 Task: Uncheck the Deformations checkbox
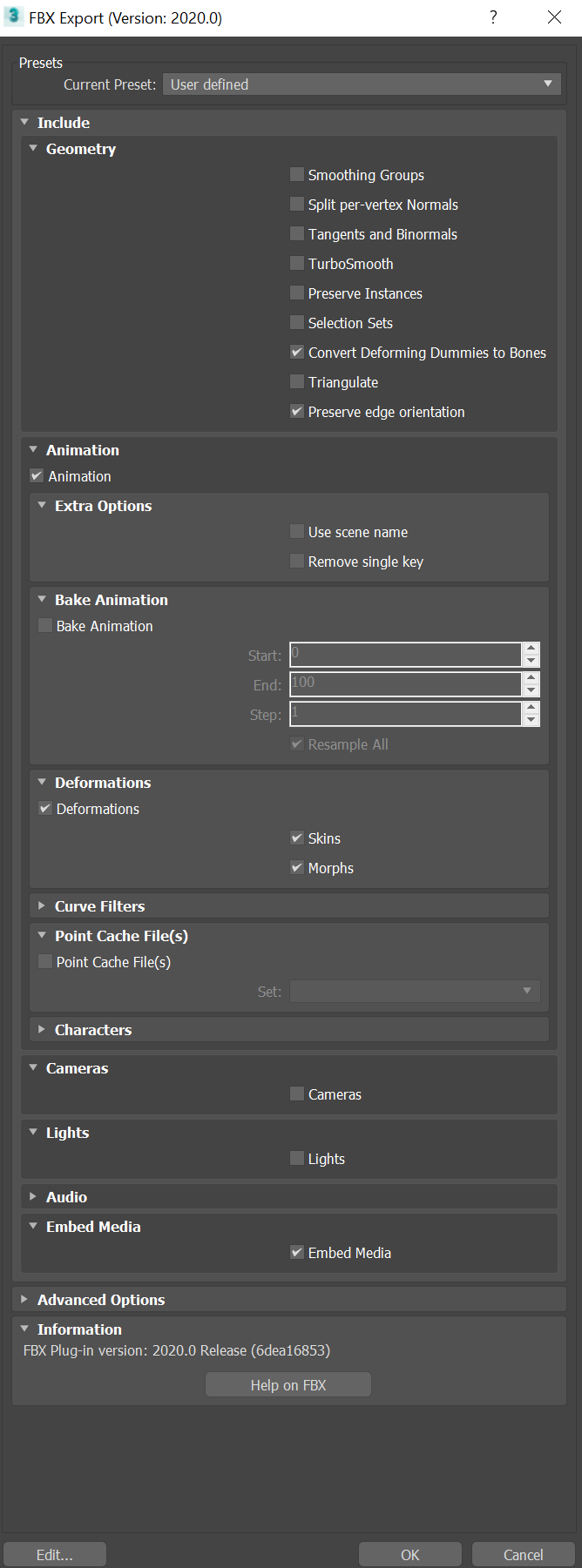coord(45,809)
